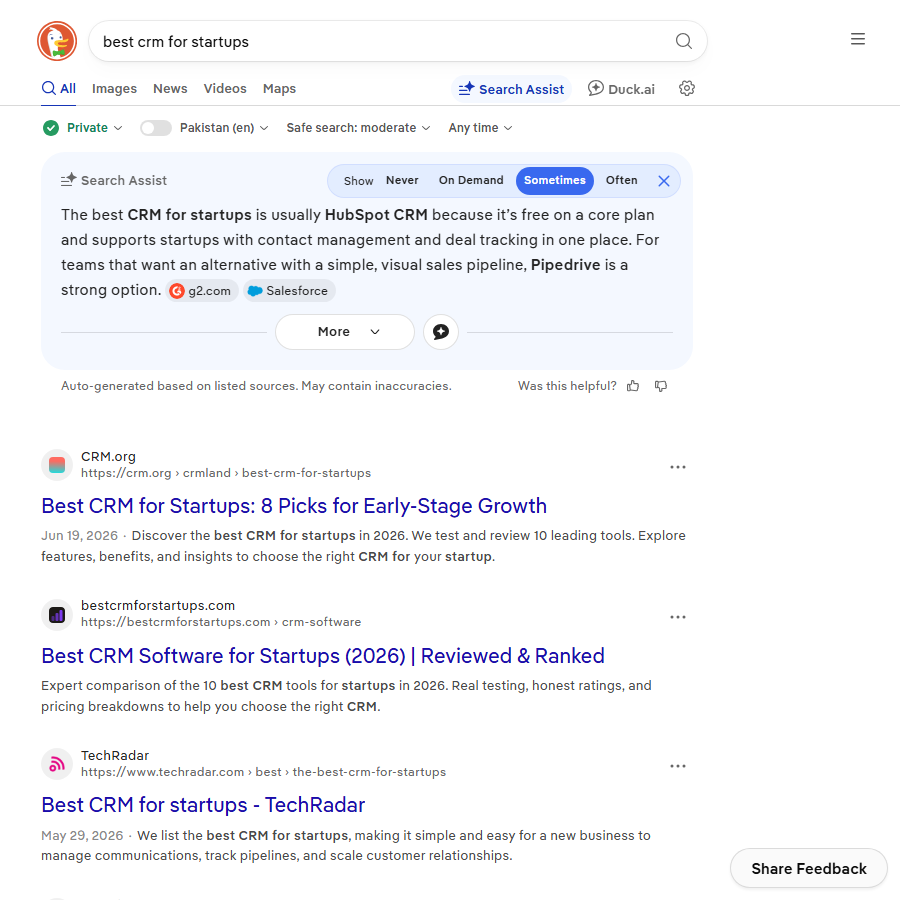Switch to the All tab

[x=59, y=89]
